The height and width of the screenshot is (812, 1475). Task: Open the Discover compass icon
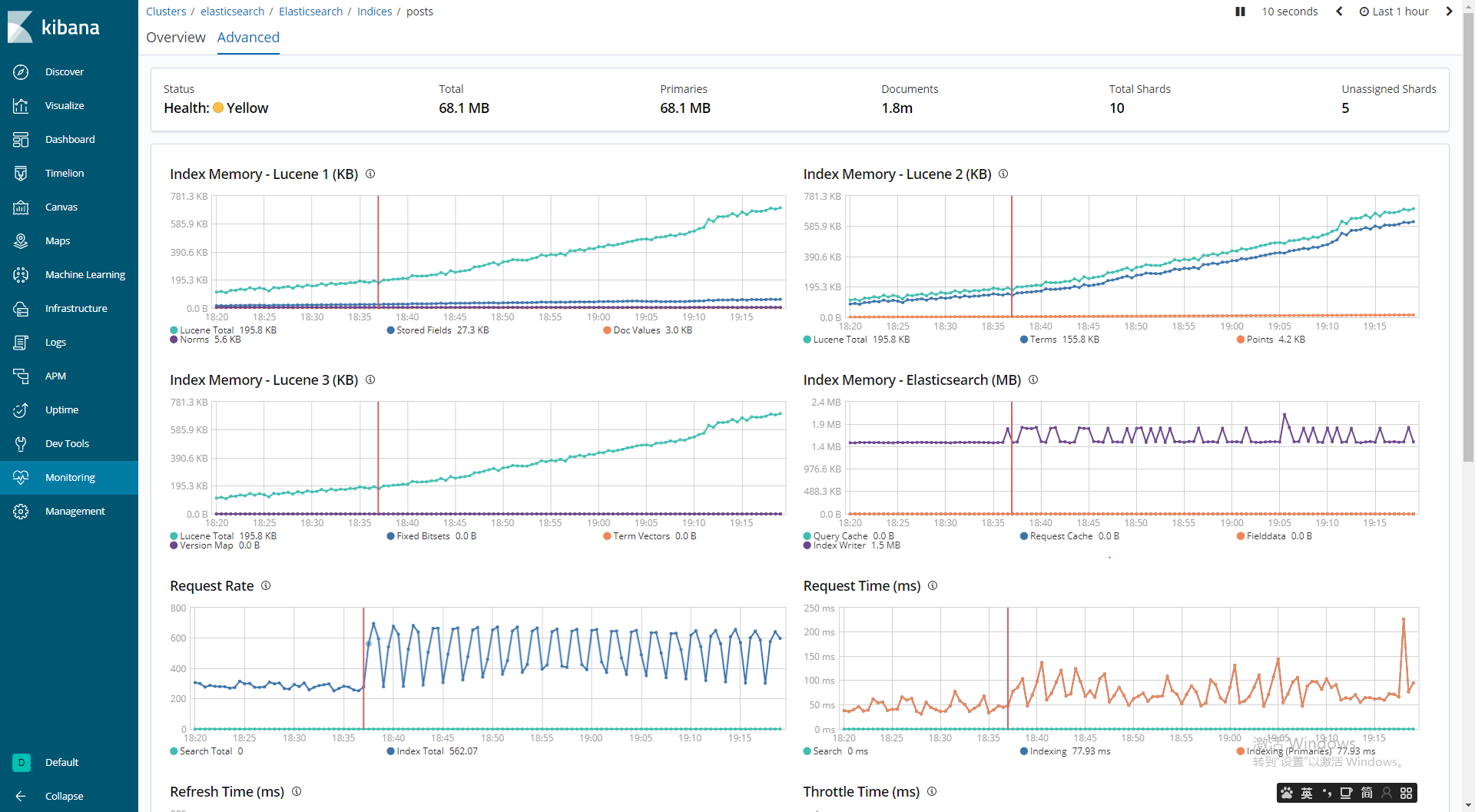(21, 71)
